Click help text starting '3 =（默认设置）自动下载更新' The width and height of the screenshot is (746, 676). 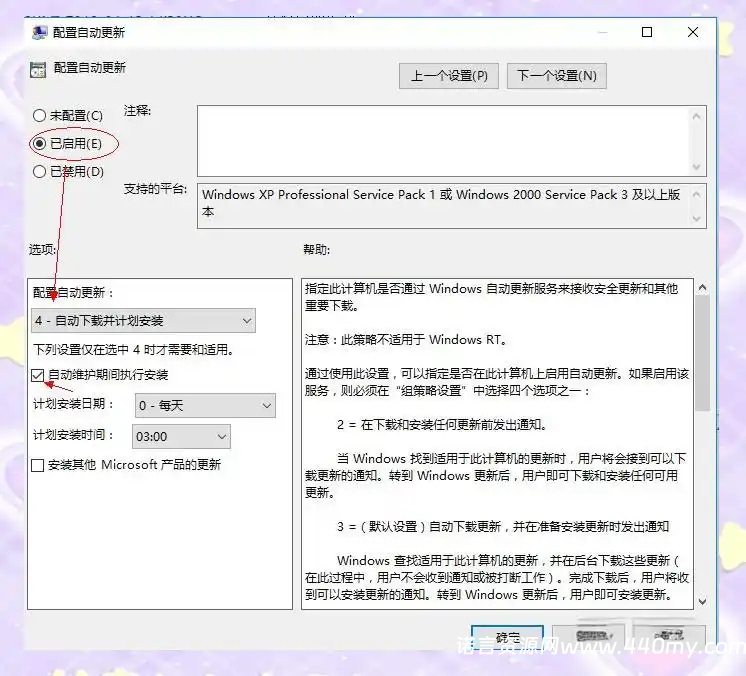coord(503,527)
